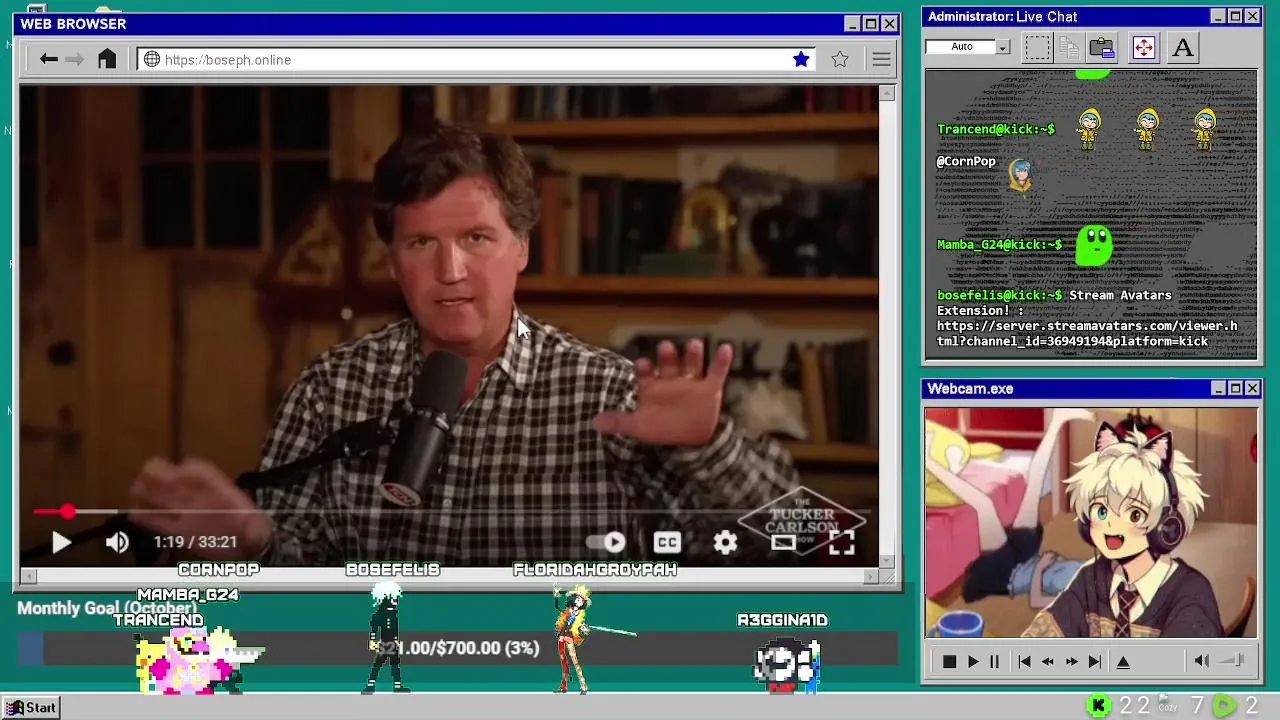1280x720 pixels.
Task: Enter video fullscreen mode
Action: tap(841, 542)
